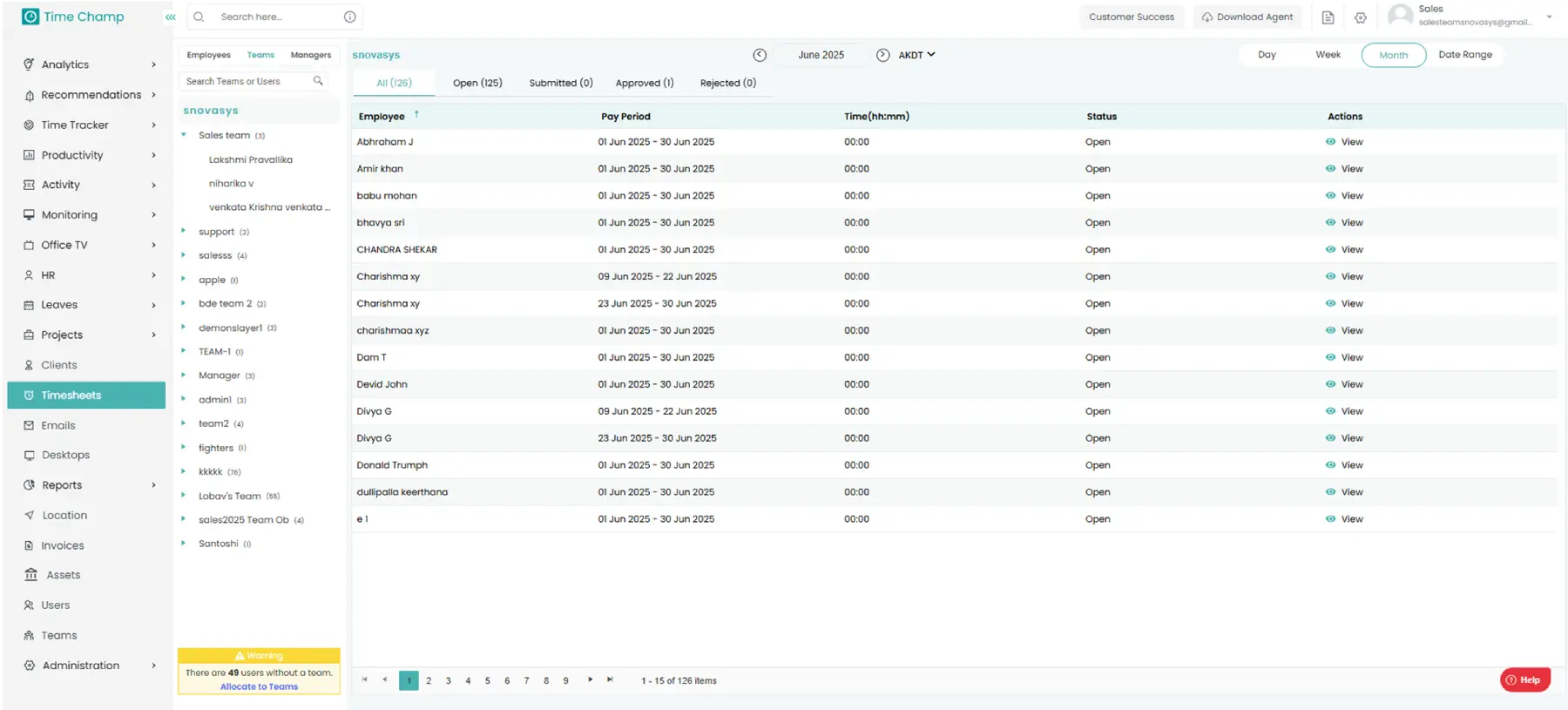The height and width of the screenshot is (710, 1568).
Task: Click the team search magnifier icon
Action: (318, 81)
